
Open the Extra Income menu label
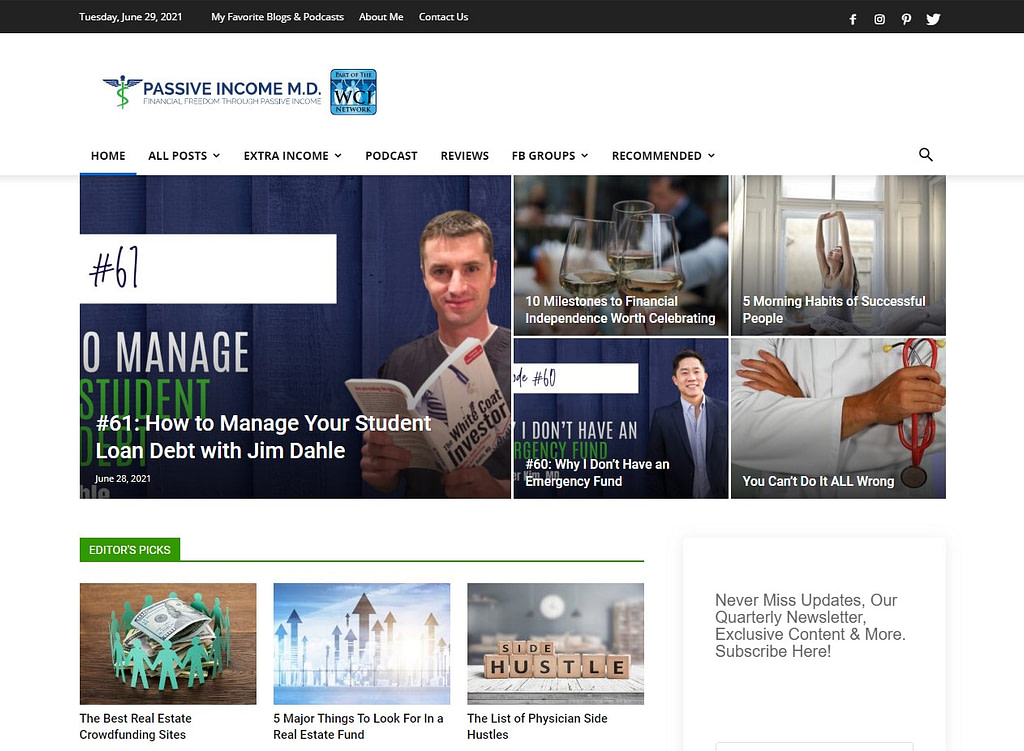(286, 155)
